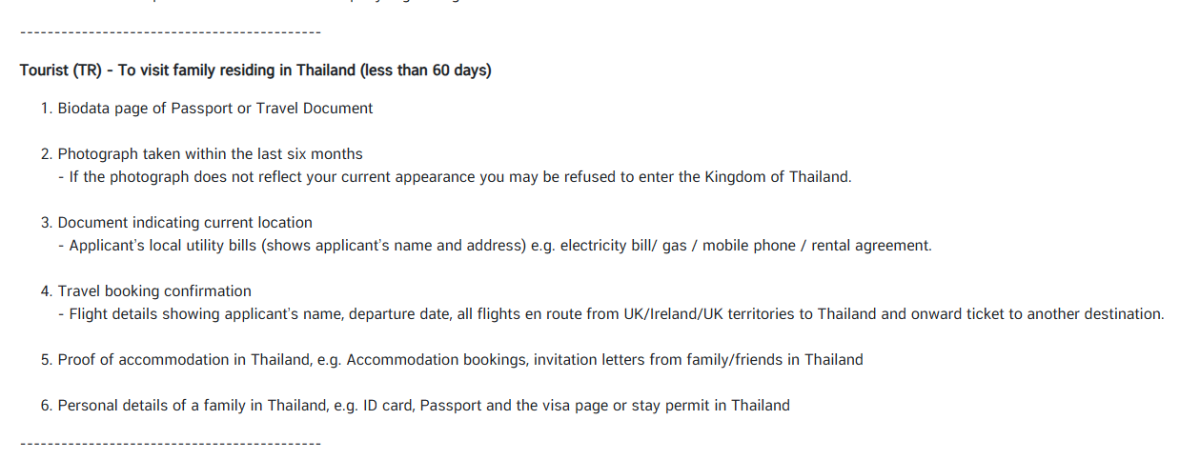Select the Biodata page of Passport line
Screen dimensions: 1200x460
pos(215,108)
